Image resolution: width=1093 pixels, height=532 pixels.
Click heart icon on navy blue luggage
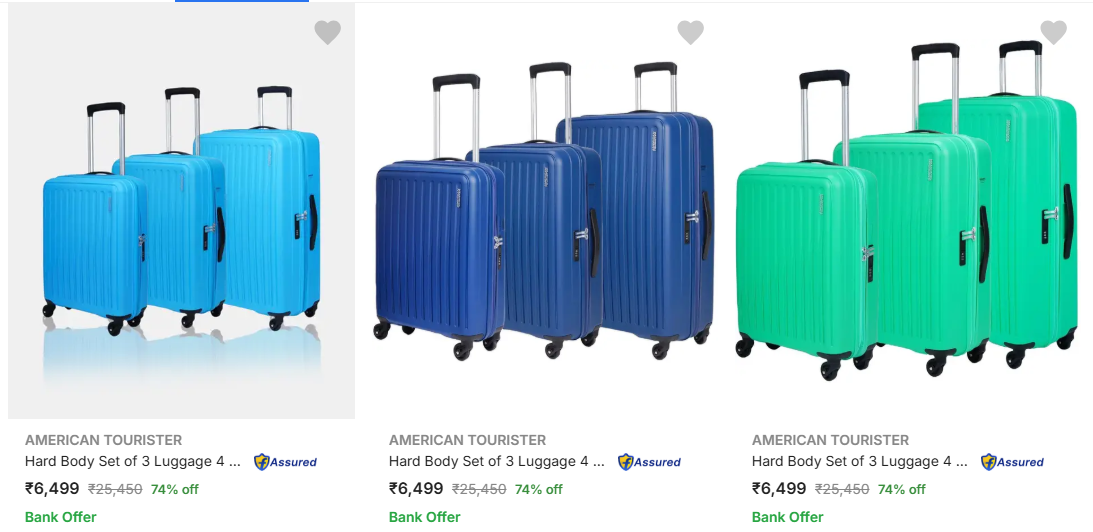point(691,33)
